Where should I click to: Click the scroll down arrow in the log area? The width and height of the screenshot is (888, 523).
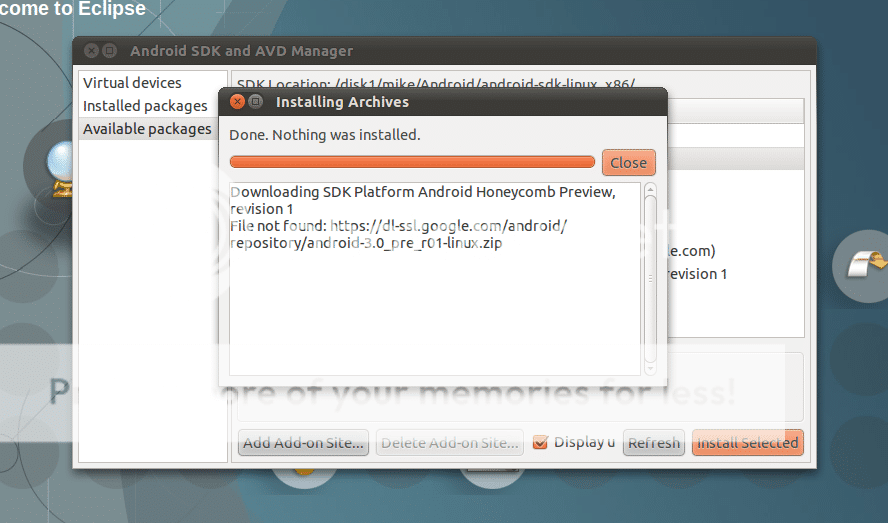pyautogui.click(x=650, y=369)
